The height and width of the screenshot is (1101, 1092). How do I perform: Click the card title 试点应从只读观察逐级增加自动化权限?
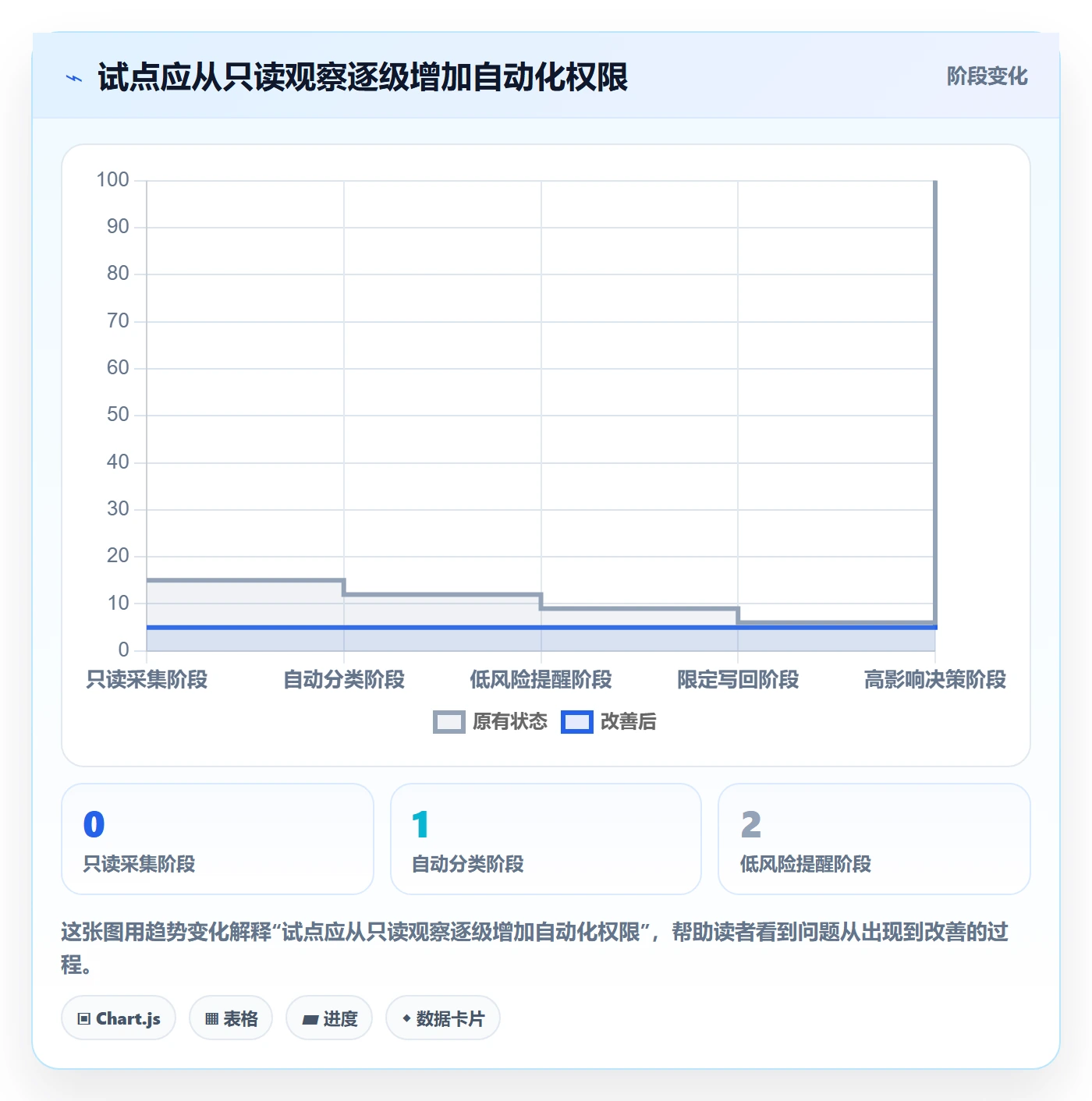(x=363, y=77)
